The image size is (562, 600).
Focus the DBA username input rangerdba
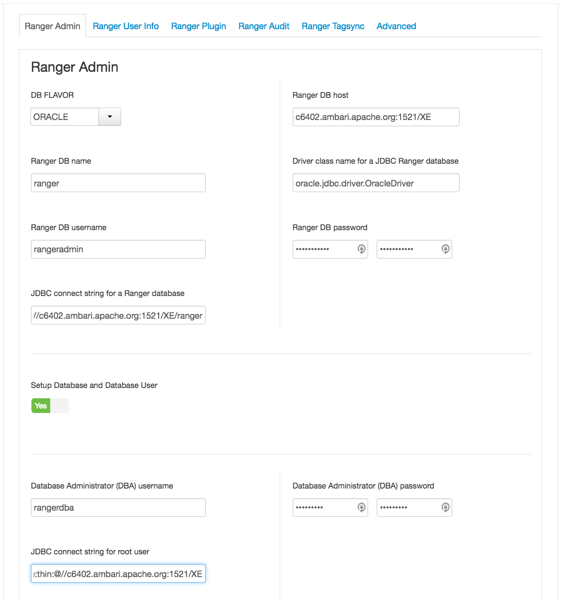118,507
